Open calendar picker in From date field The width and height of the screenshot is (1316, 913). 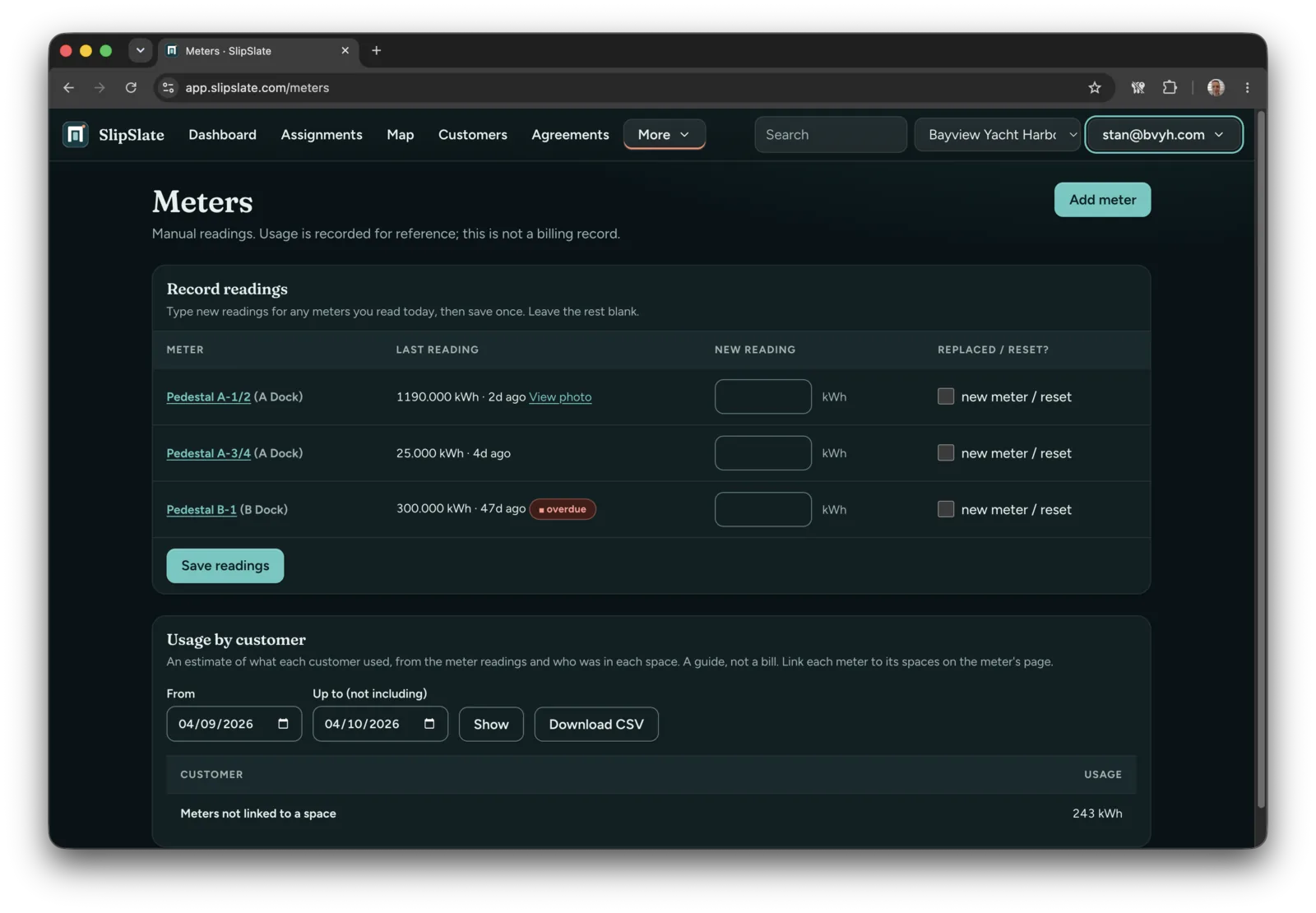[283, 724]
